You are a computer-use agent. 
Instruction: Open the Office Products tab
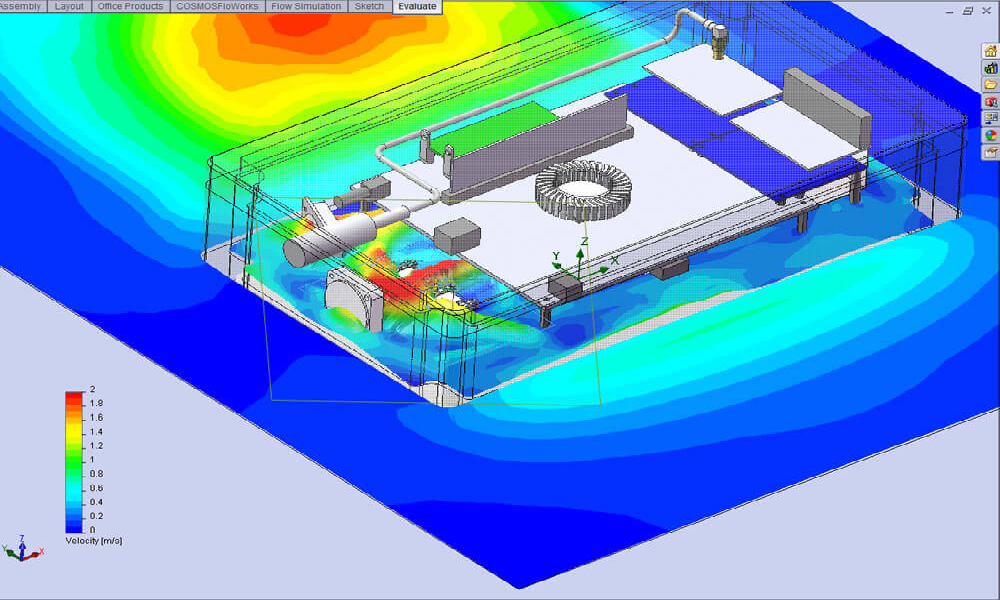(x=131, y=6)
